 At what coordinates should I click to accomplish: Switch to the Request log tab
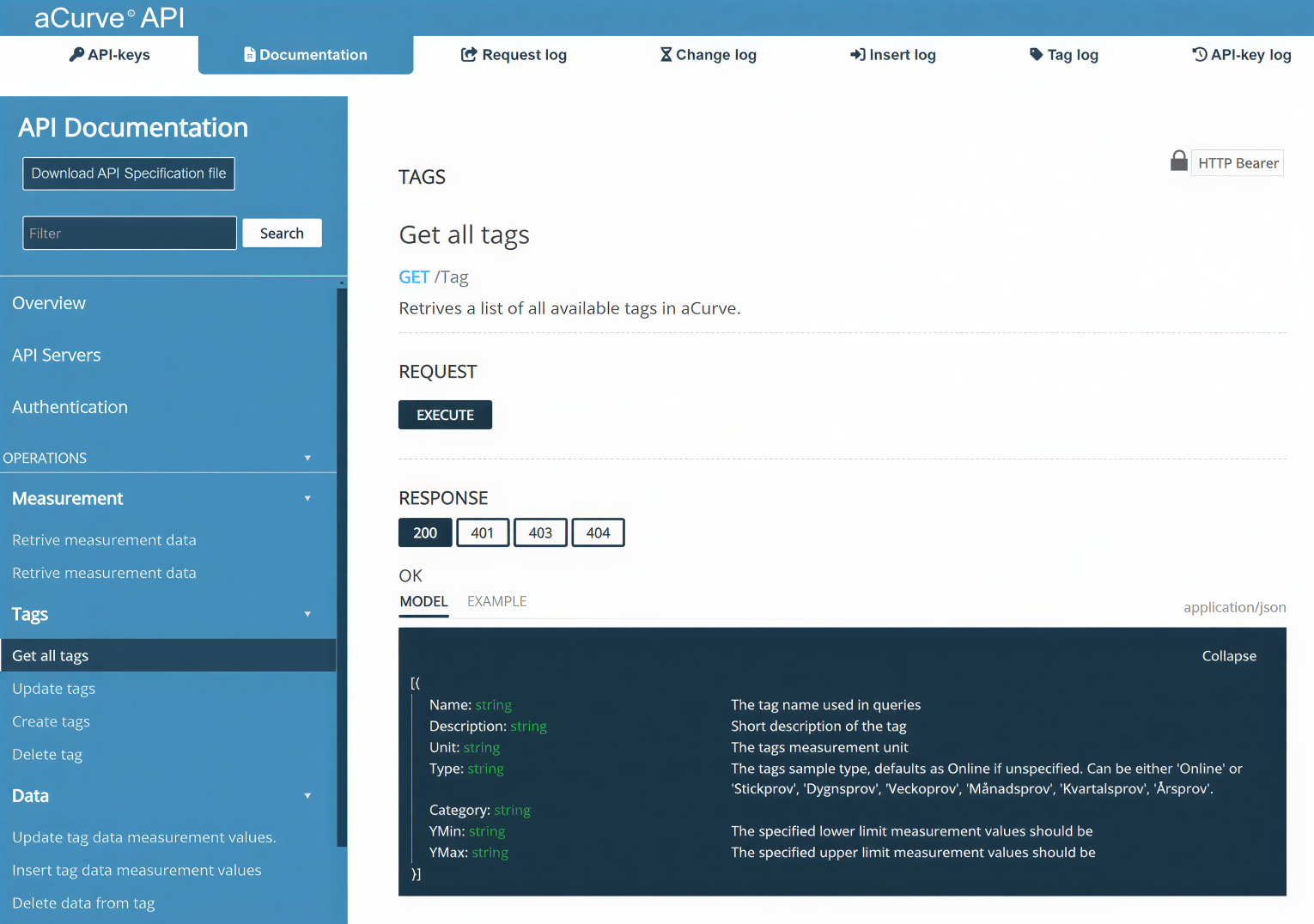click(514, 55)
